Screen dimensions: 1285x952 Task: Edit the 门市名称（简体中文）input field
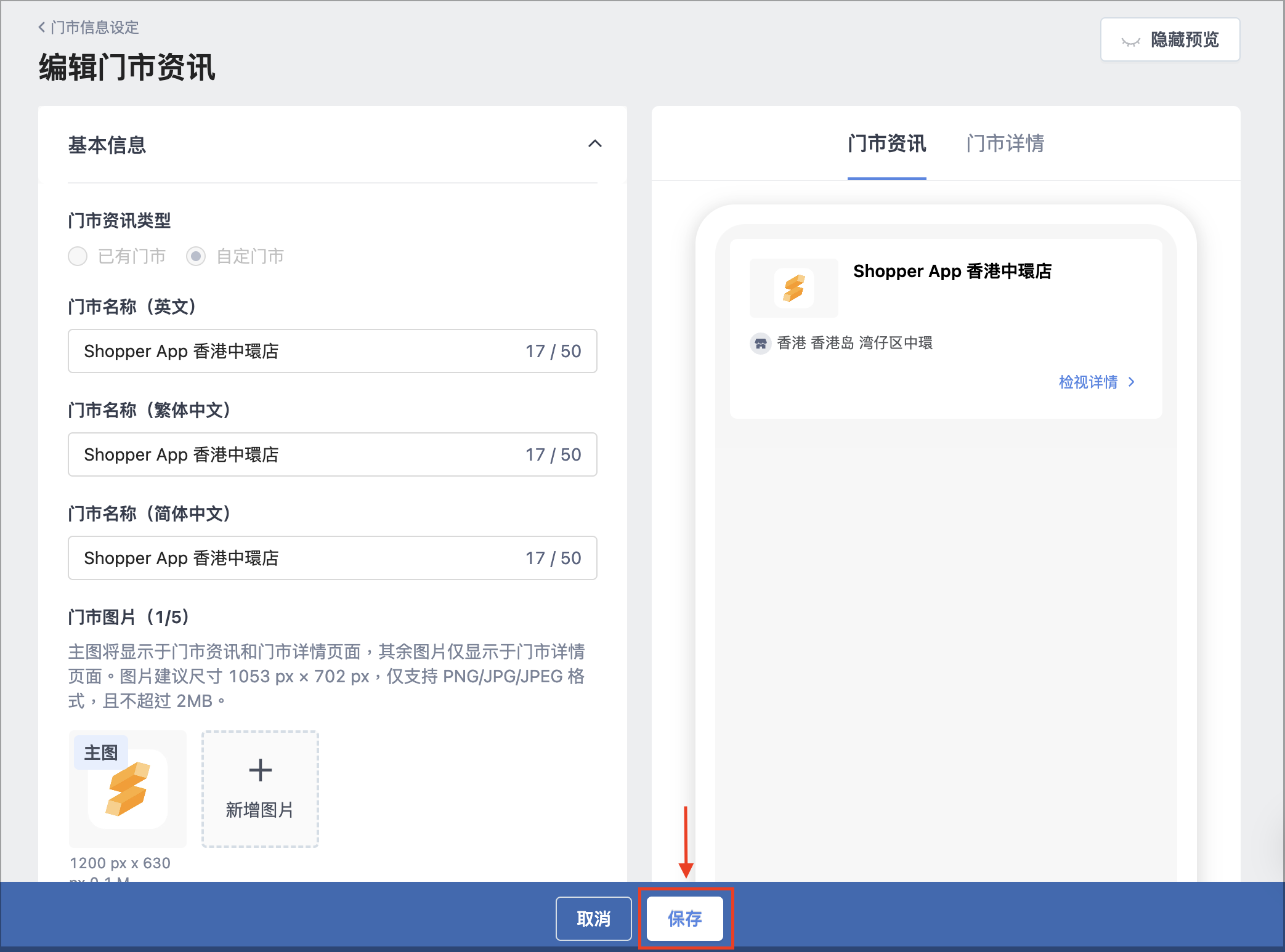click(333, 558)
